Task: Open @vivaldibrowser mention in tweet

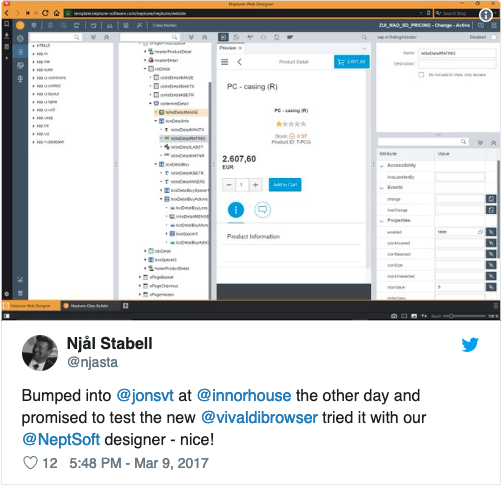Action: point(259,417)
